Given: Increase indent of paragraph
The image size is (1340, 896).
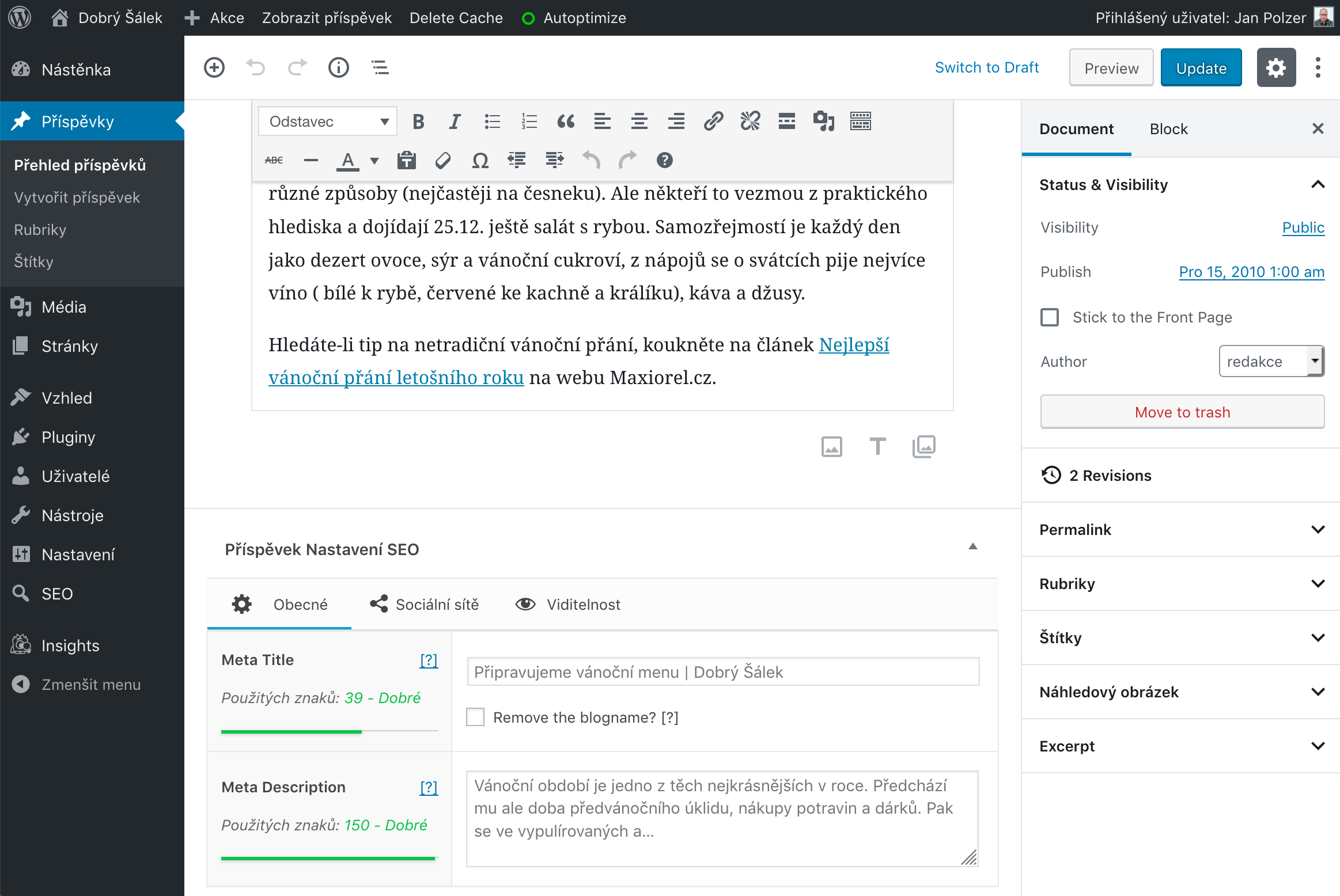Looking at the screenshot, I should 554,160.
